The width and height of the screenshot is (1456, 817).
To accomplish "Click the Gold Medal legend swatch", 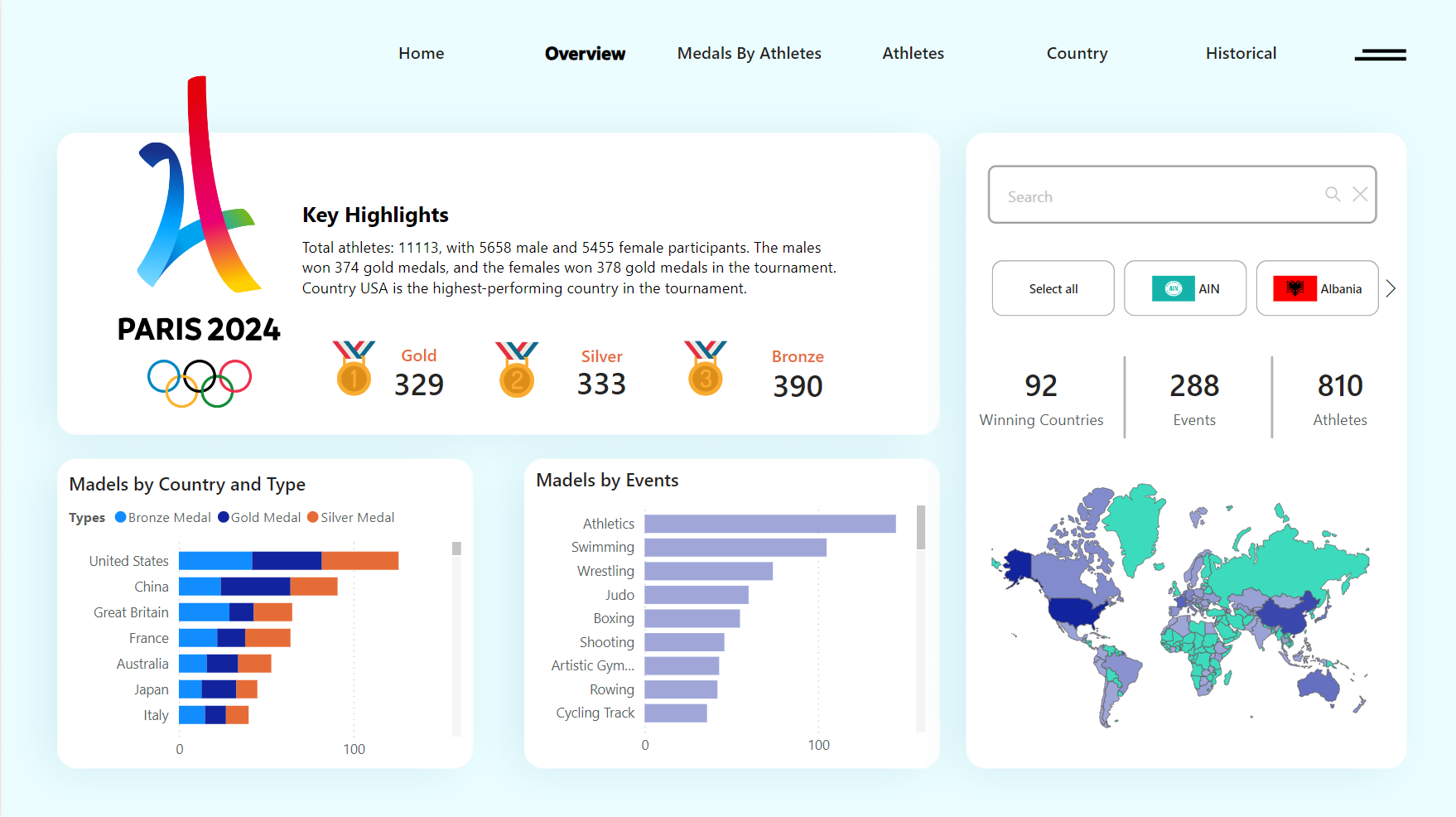I will 224,517.
